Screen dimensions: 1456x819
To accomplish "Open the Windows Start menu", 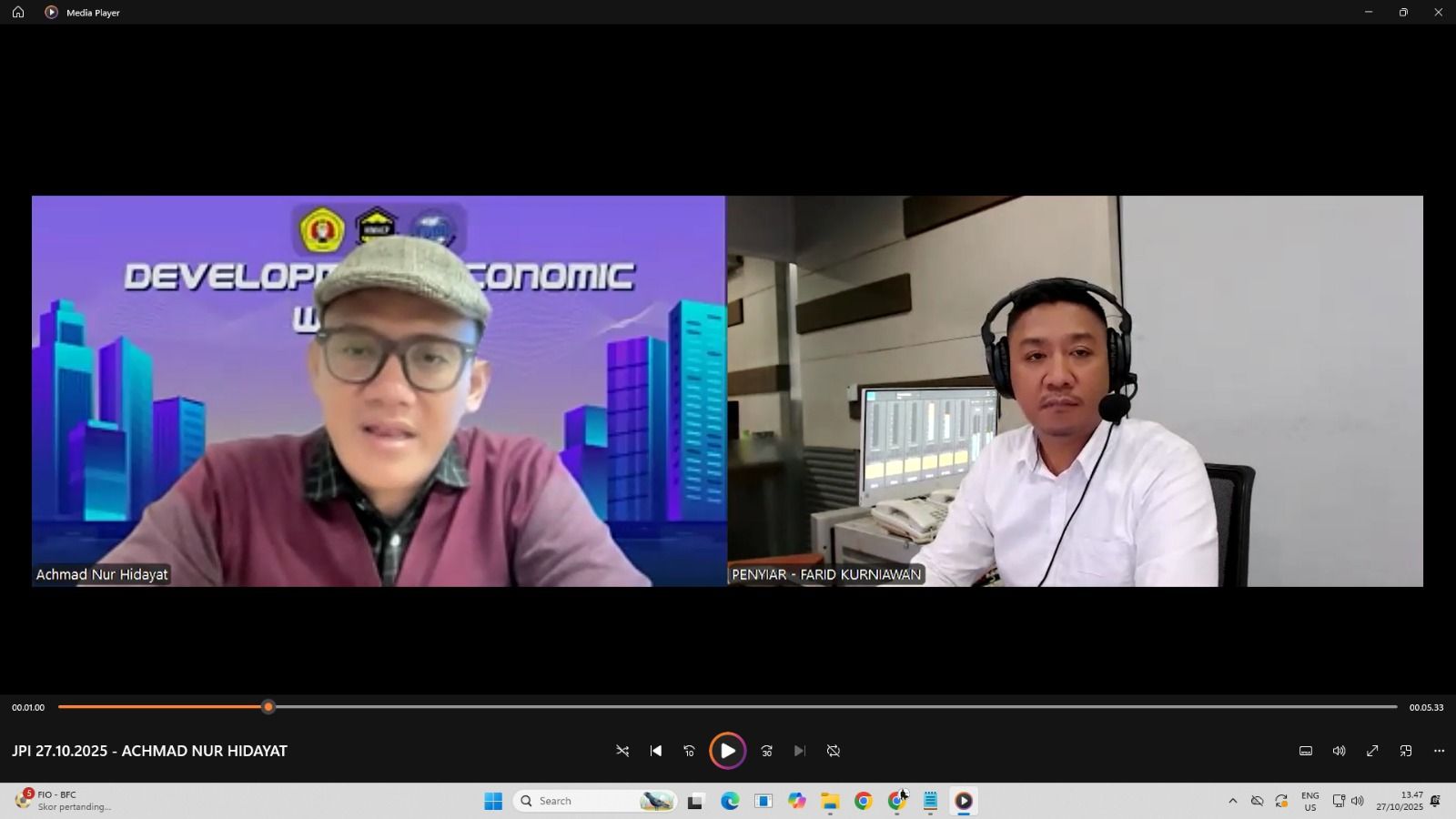I will tap(493, 801).
